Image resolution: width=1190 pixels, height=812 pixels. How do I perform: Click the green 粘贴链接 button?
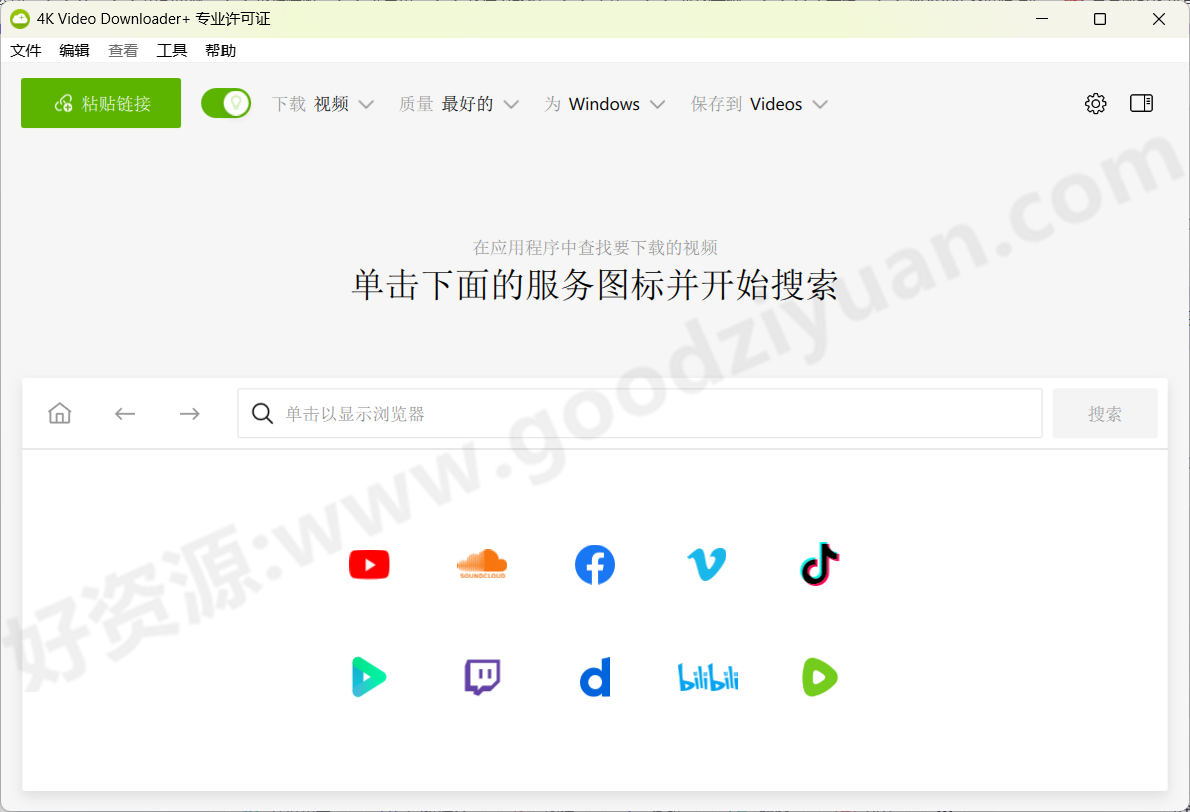(x=100, y=102)
